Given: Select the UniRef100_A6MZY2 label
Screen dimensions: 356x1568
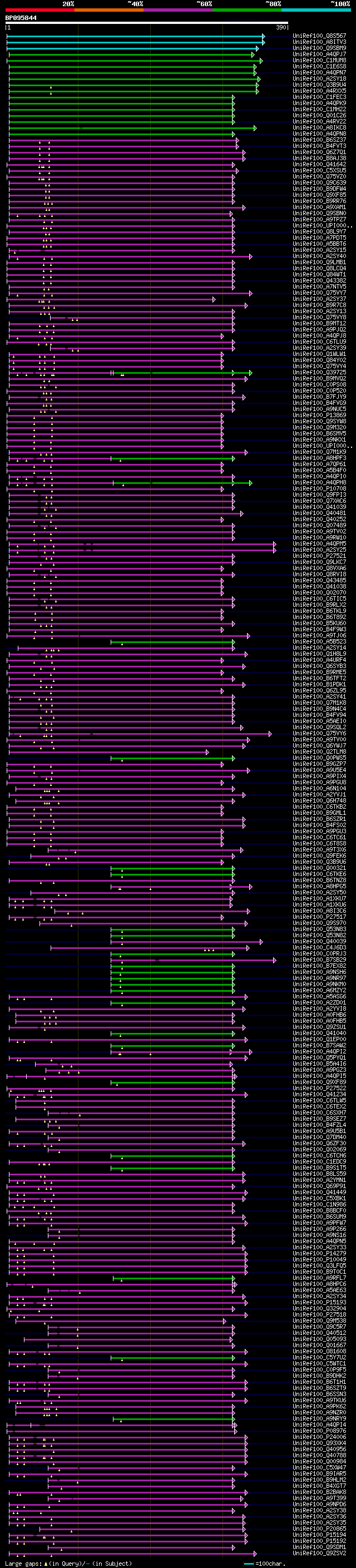Looking at the screenshot, I should point(319,990).
